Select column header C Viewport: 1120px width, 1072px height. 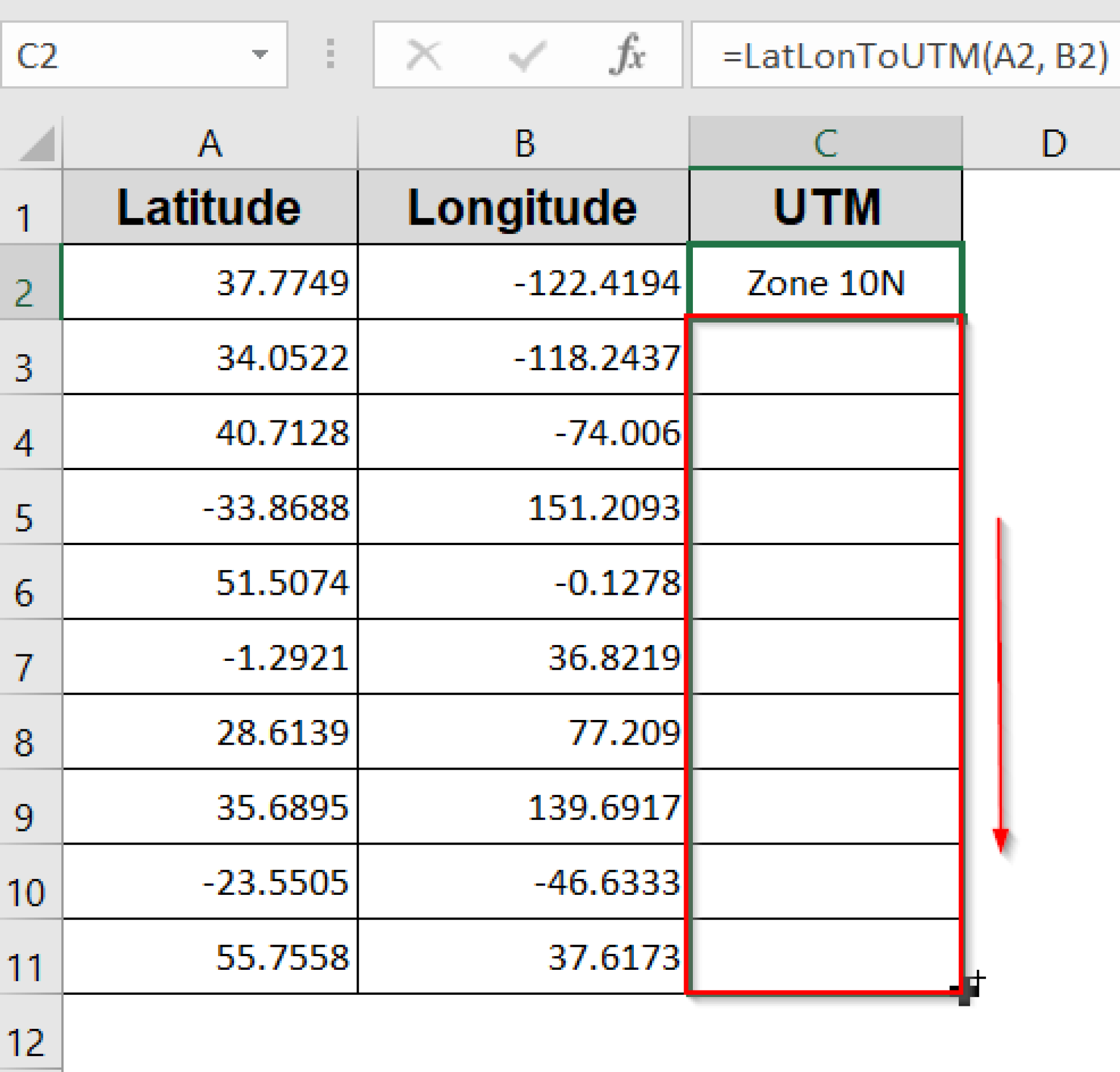[826, 143]
